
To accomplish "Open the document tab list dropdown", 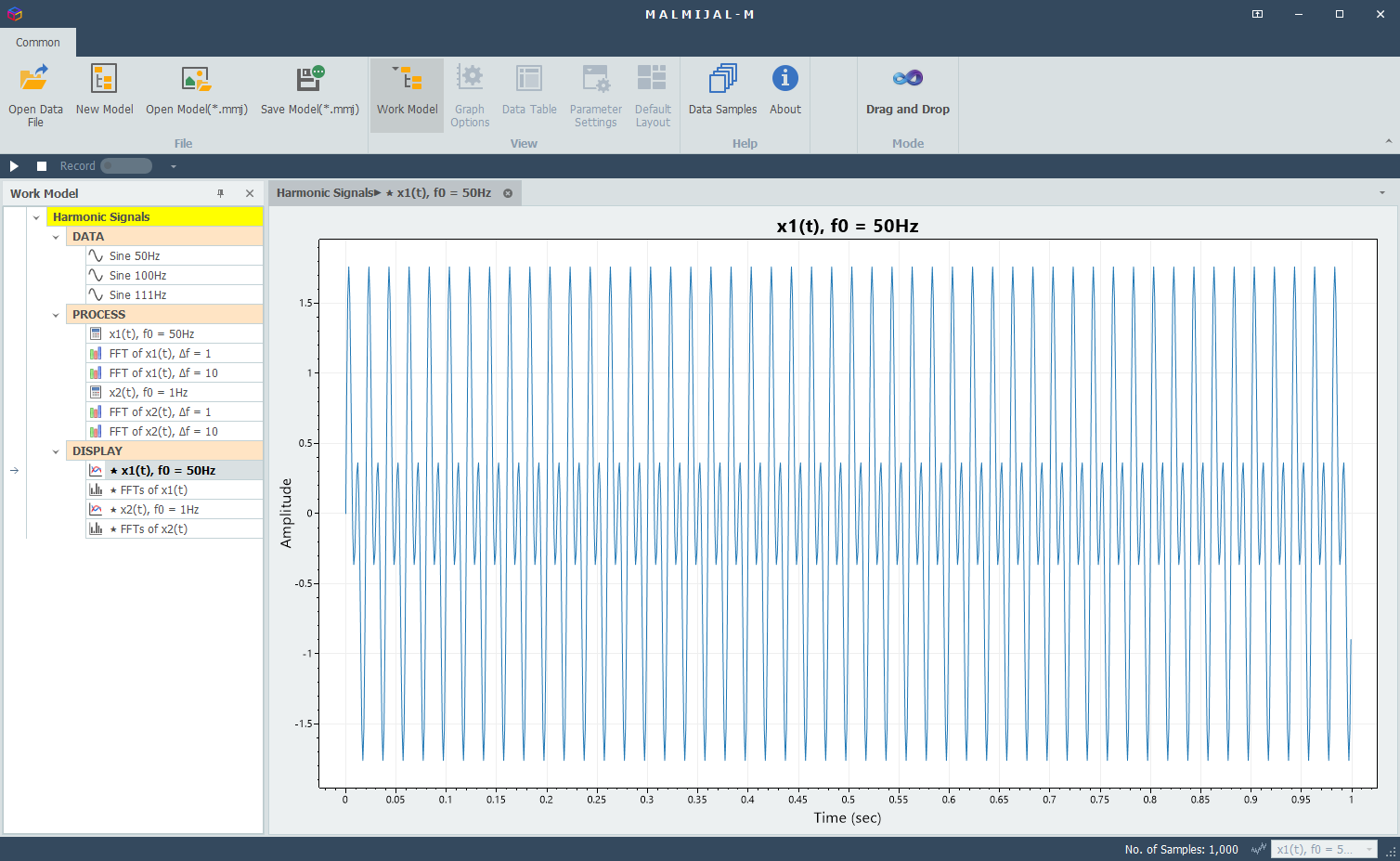I will click(x=1382, y=193).
